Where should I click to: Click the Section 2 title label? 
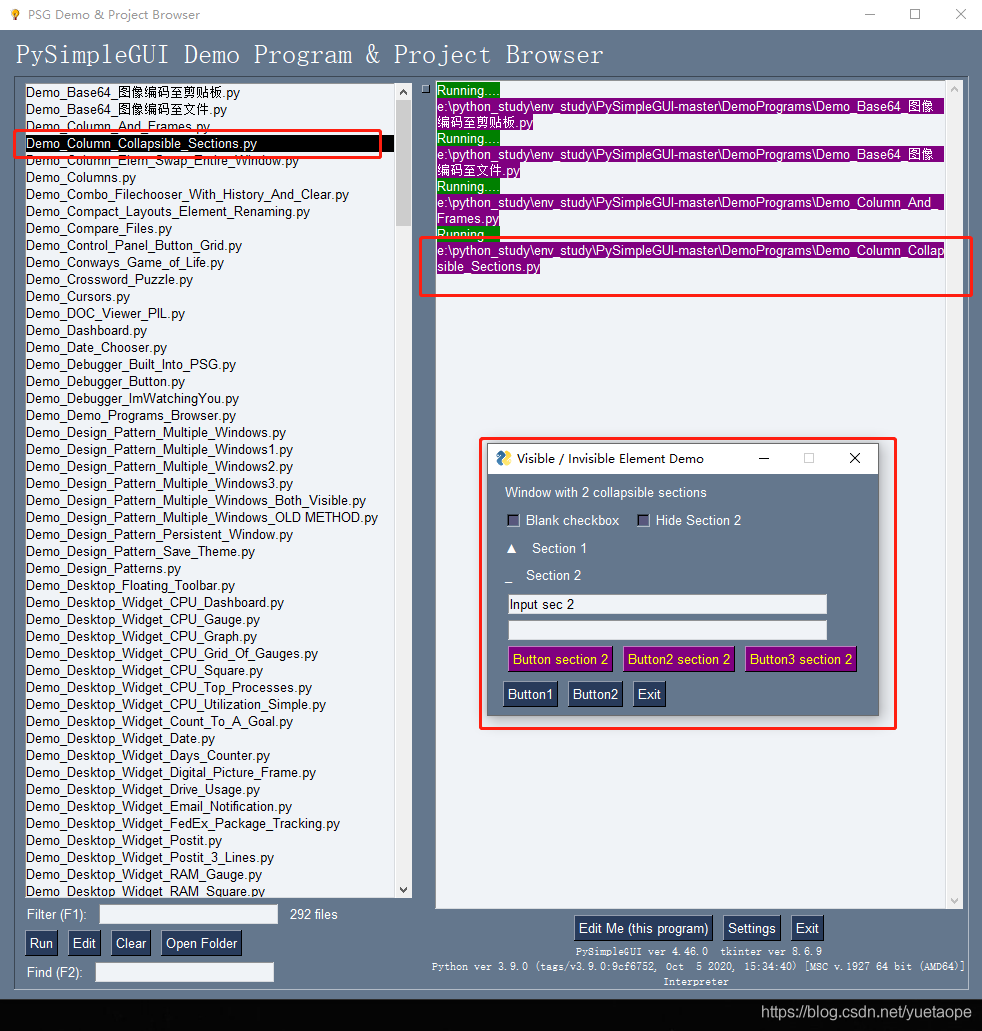pos(553,575)
